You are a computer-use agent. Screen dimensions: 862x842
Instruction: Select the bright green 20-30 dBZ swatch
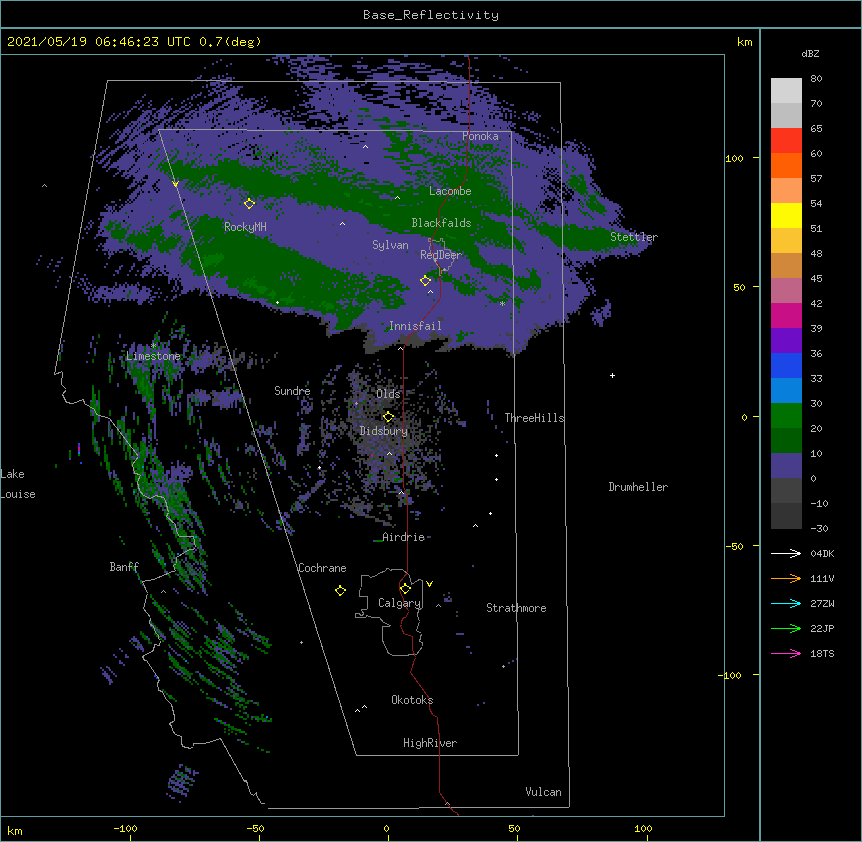pyautogui.click(x=786, y=416)
